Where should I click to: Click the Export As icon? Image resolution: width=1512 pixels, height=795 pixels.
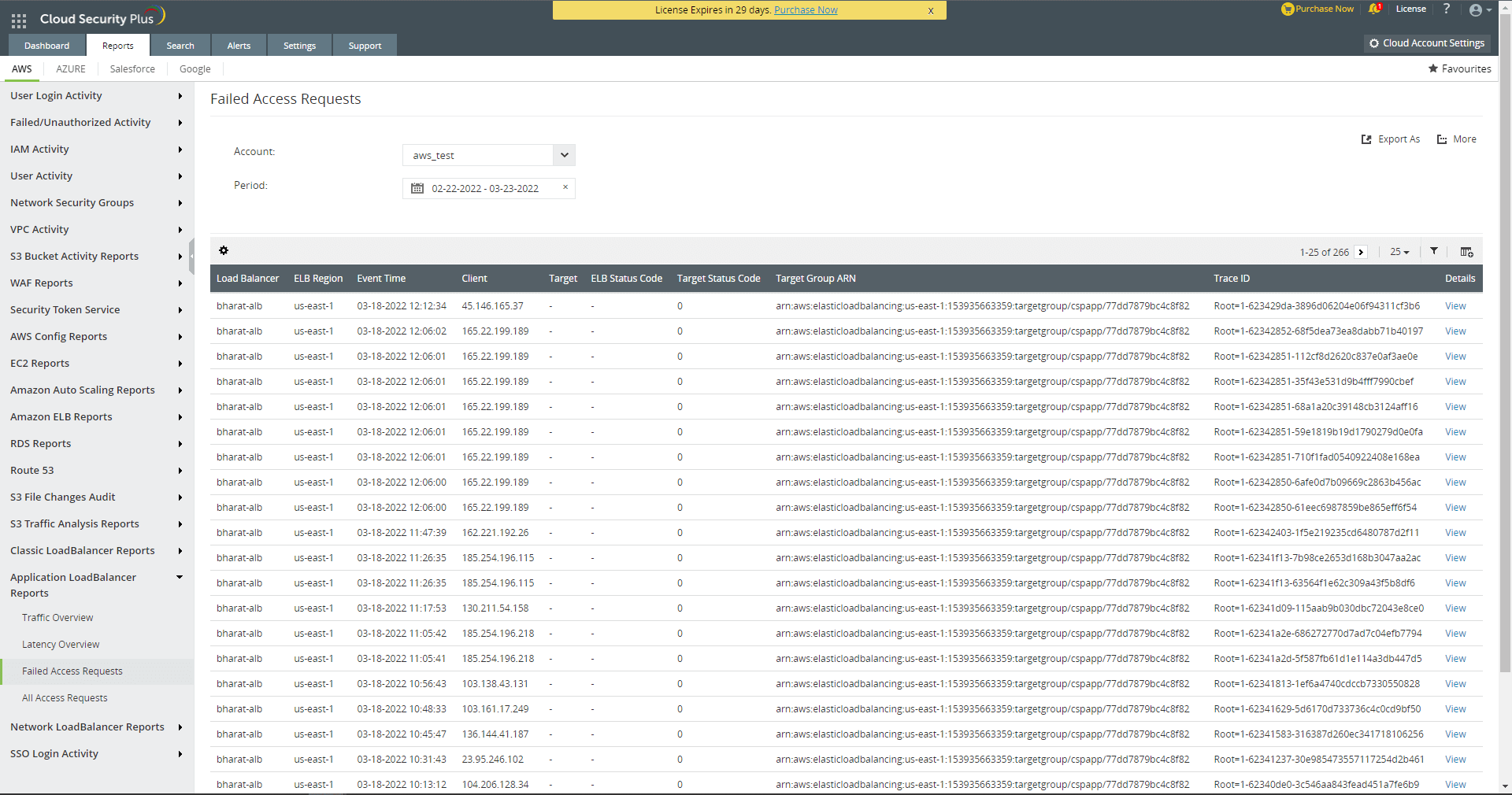click(1366, 139)
